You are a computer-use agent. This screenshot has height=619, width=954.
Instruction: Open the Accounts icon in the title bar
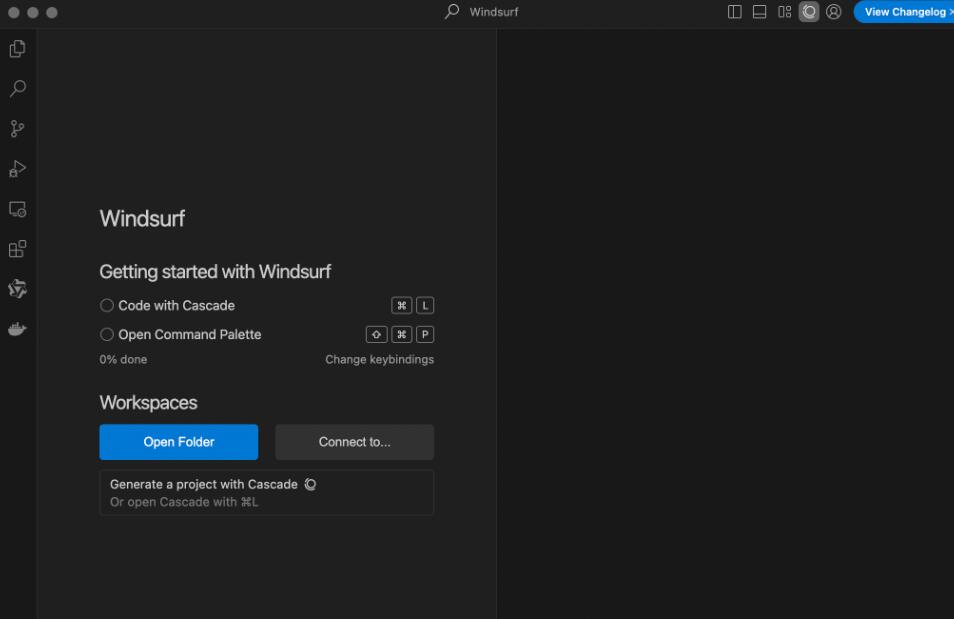833,12
